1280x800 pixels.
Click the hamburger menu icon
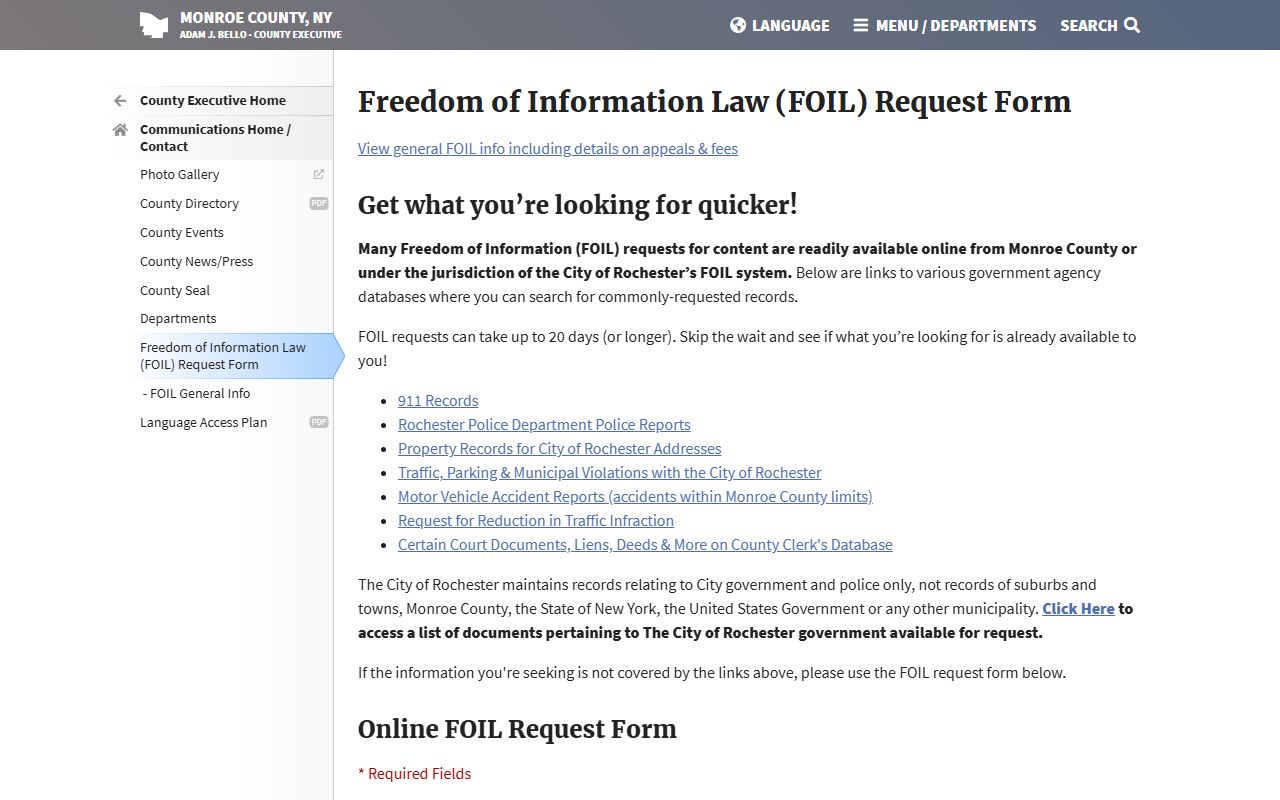860,25
